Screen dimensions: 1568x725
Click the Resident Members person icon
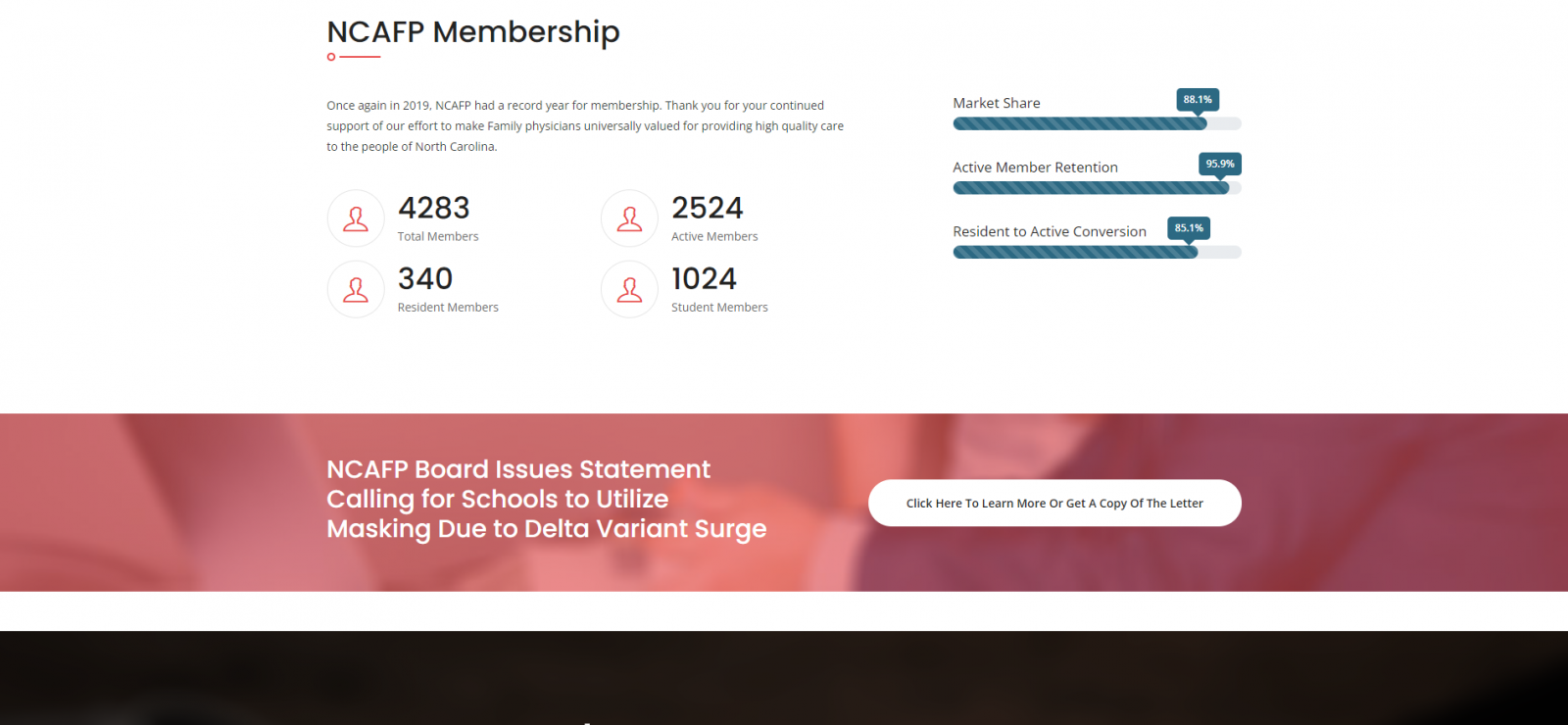tap(356, 289)
